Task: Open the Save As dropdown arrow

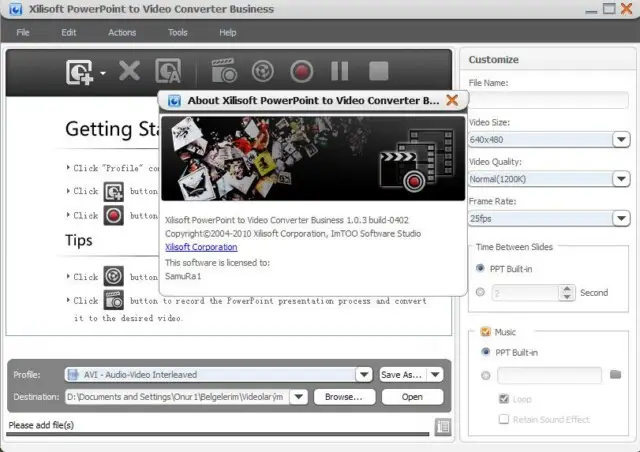Action: (x=435, y=374)
